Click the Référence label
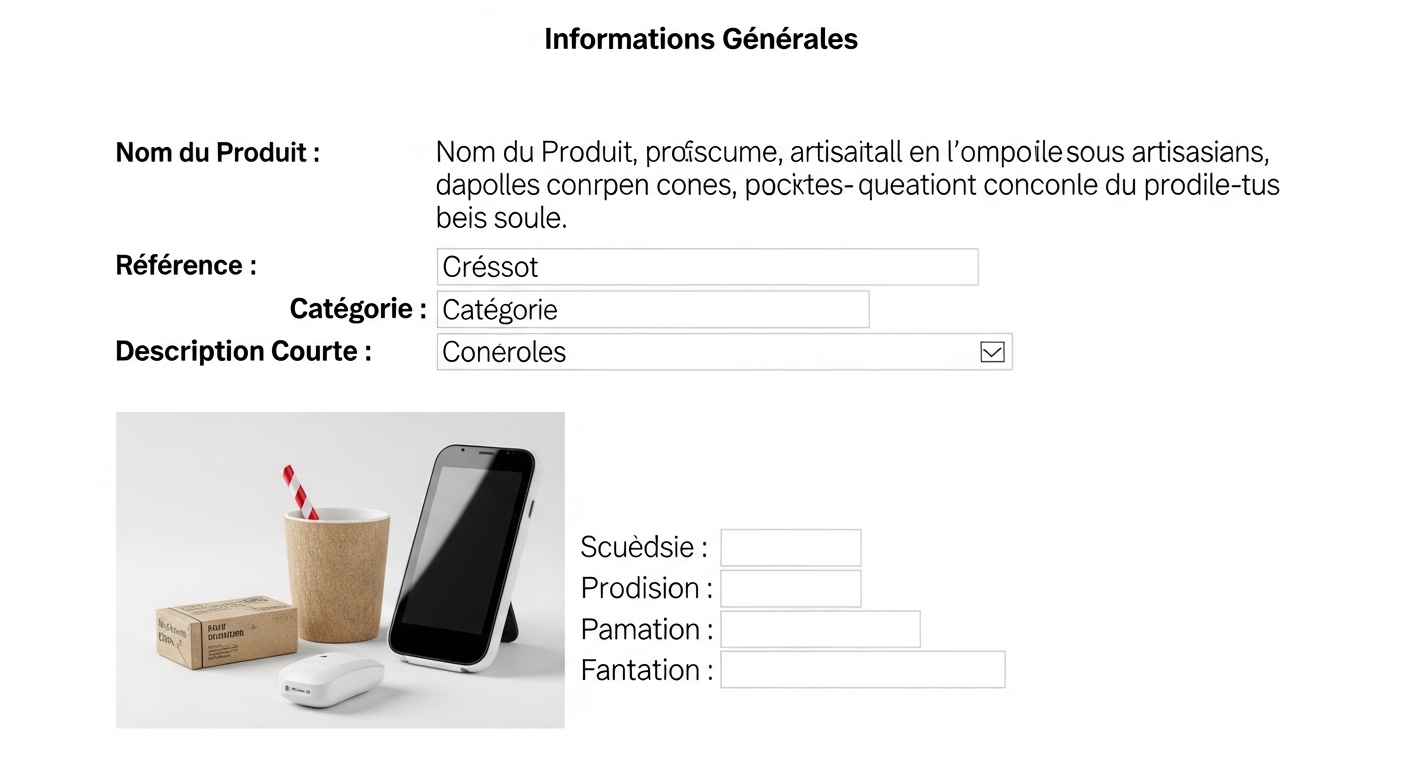This screenshot has width=1408, height=768. tap(186, 266)
